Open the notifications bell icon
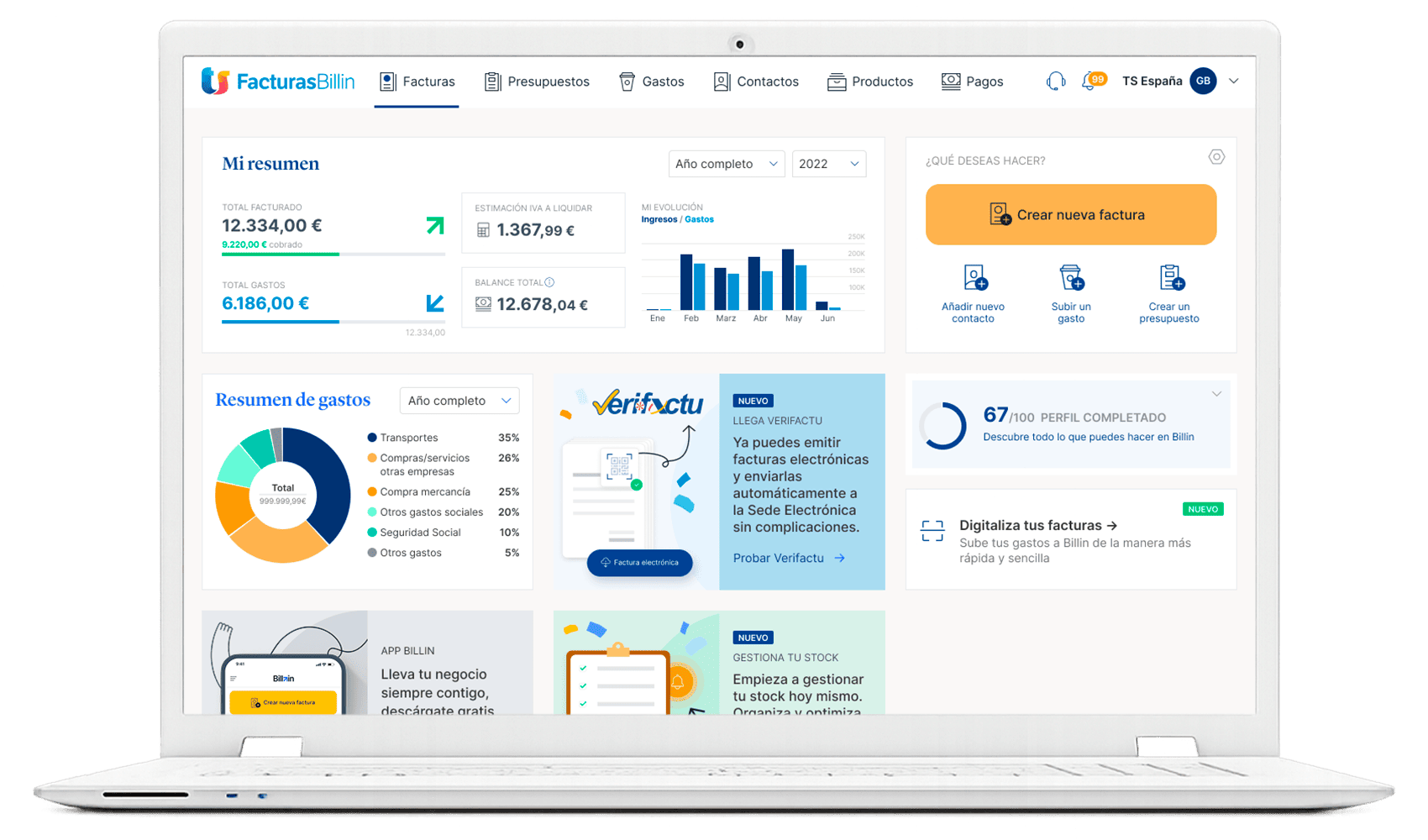Screen dimensions: 1428x840 [x=1090, y=81]
